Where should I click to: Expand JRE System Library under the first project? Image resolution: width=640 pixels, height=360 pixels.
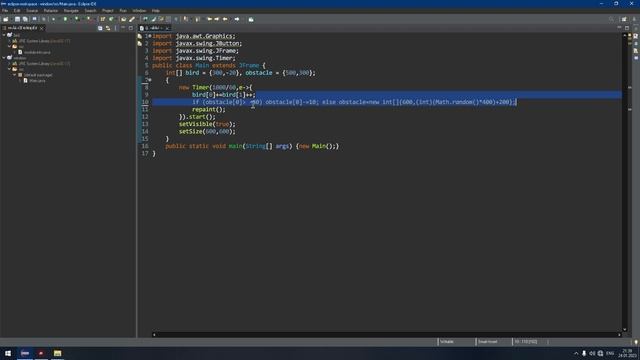[x=10, y=41]
